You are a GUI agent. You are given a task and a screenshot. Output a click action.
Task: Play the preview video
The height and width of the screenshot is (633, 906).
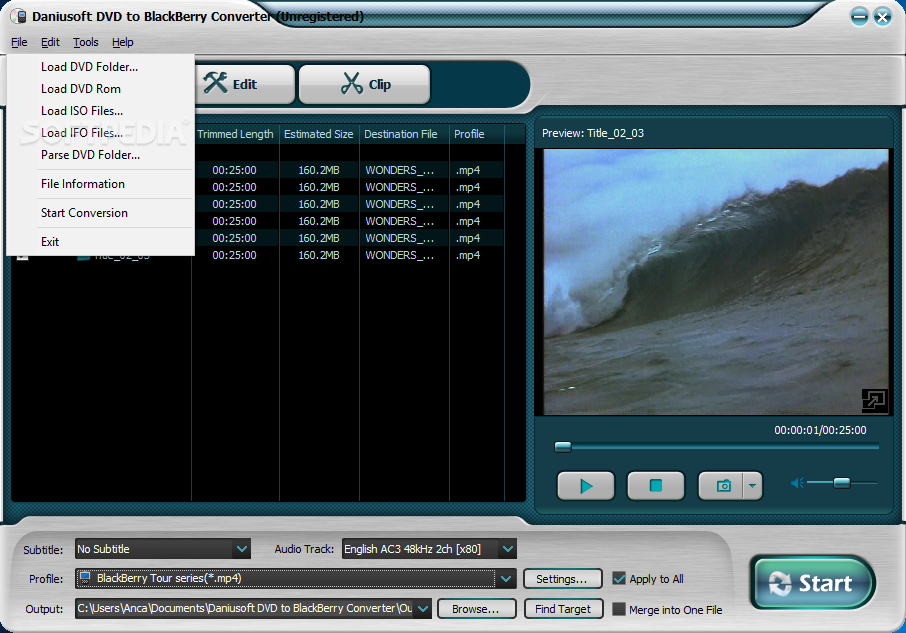pos(585,486)
